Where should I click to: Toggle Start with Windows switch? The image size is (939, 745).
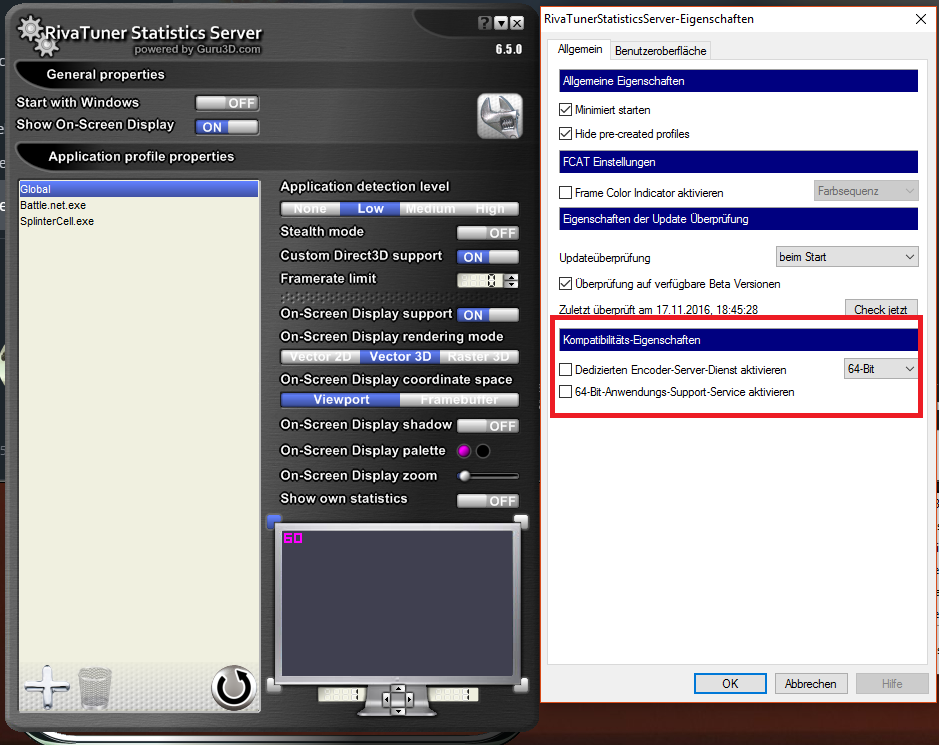[x=227, y=103]
